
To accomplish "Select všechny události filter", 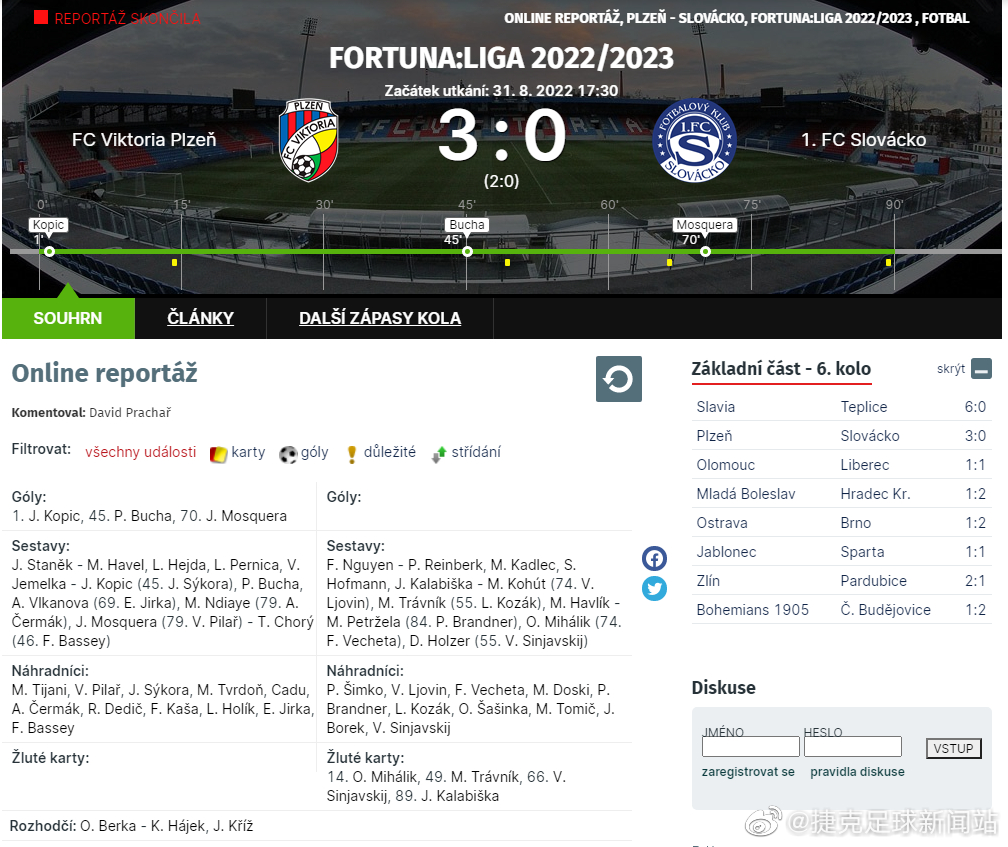I will coord(140,452).
